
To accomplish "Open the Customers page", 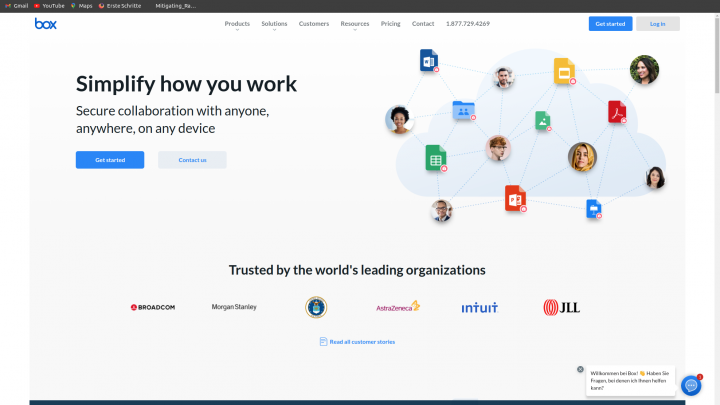I will tap(314, 23).
